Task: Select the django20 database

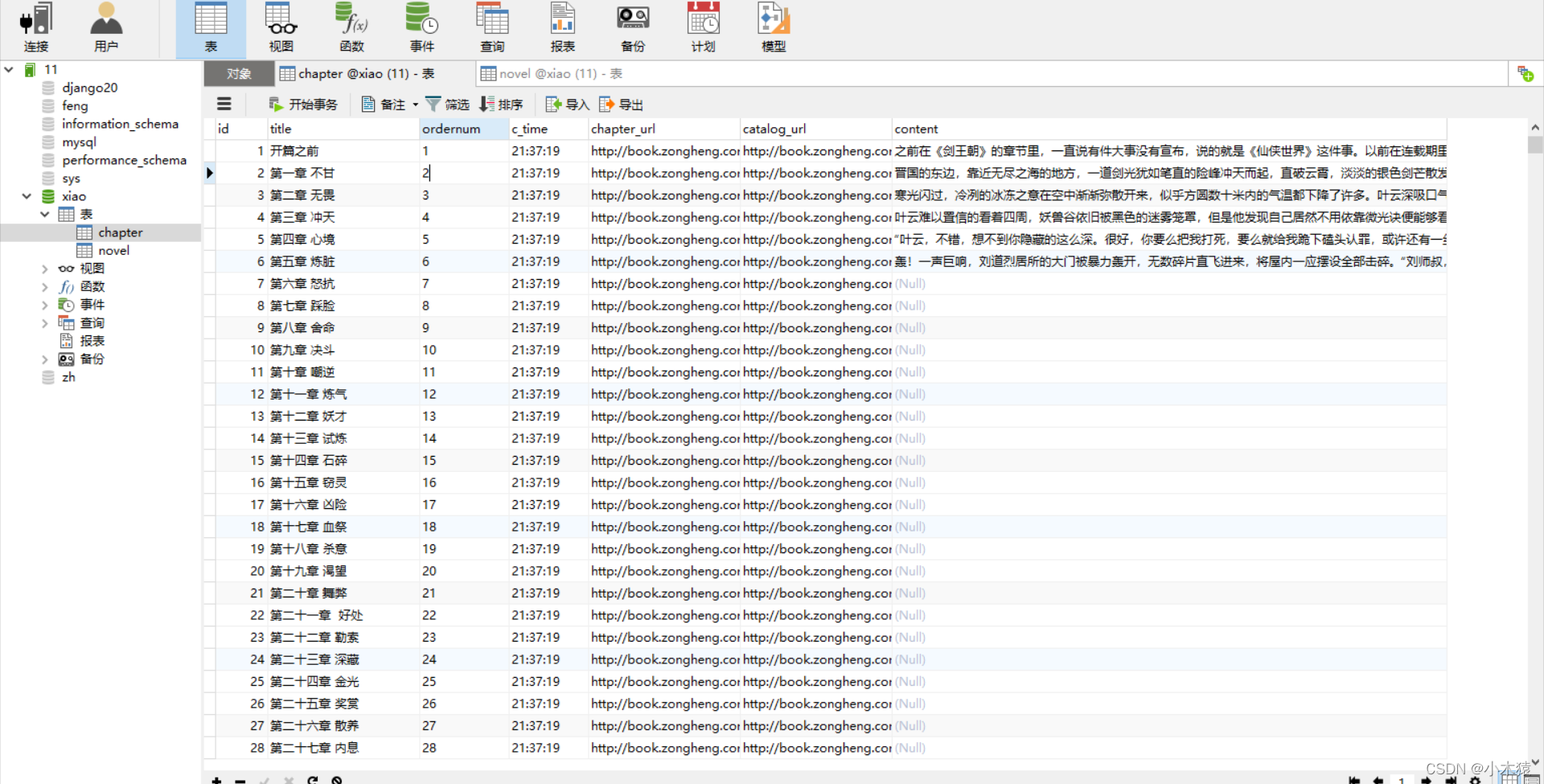Action: pos(89,88)
